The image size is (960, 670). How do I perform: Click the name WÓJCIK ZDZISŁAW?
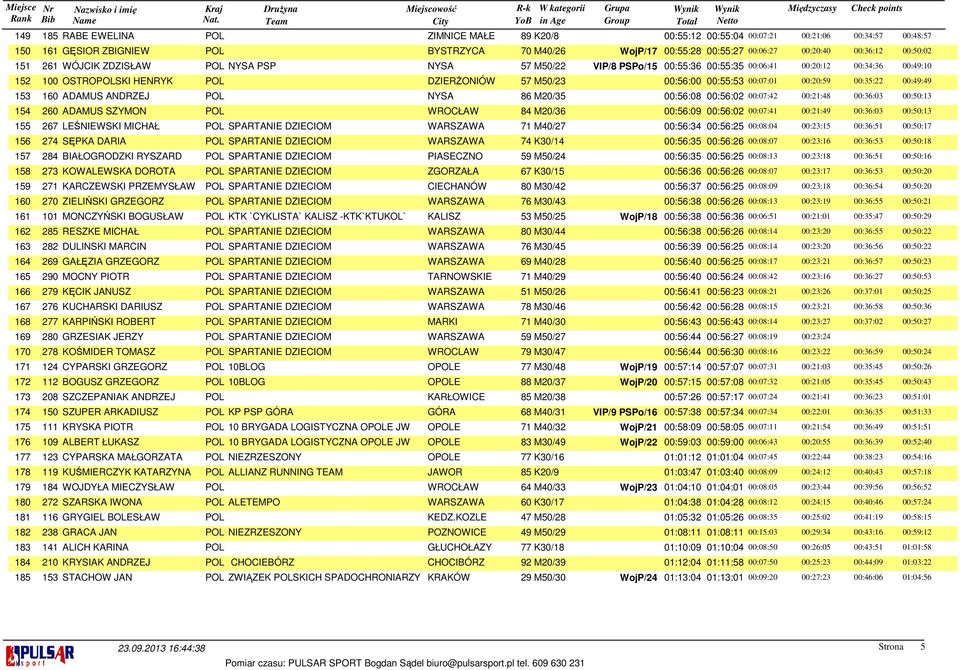pos(107,66)
